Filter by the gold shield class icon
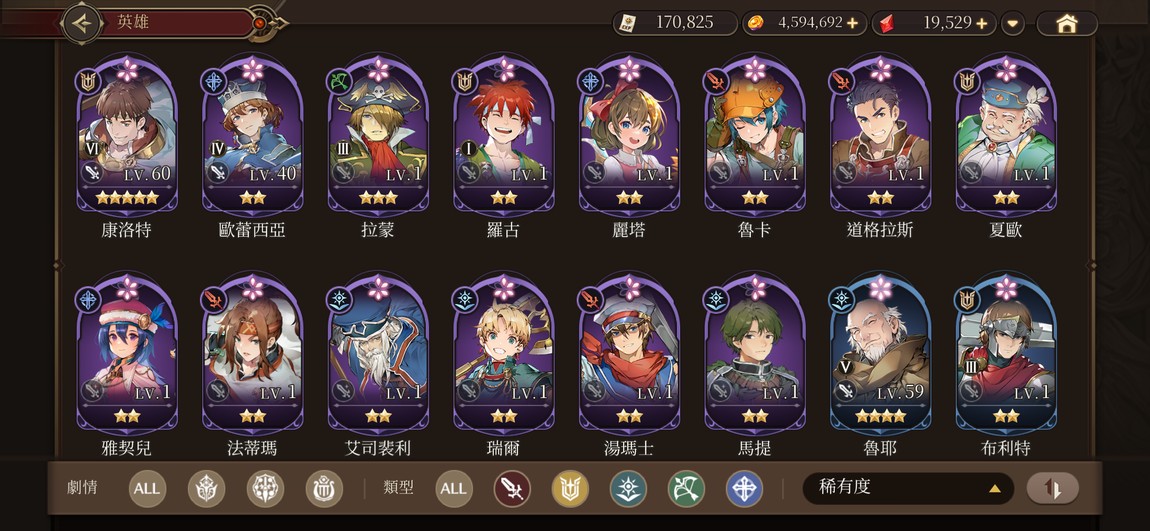Screen dimensions: 1150x531 570,489
